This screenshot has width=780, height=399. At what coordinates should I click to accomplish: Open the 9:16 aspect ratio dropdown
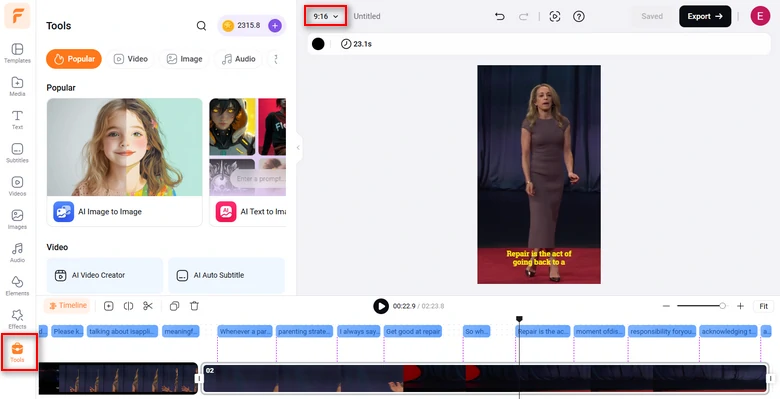coord(325,16)
